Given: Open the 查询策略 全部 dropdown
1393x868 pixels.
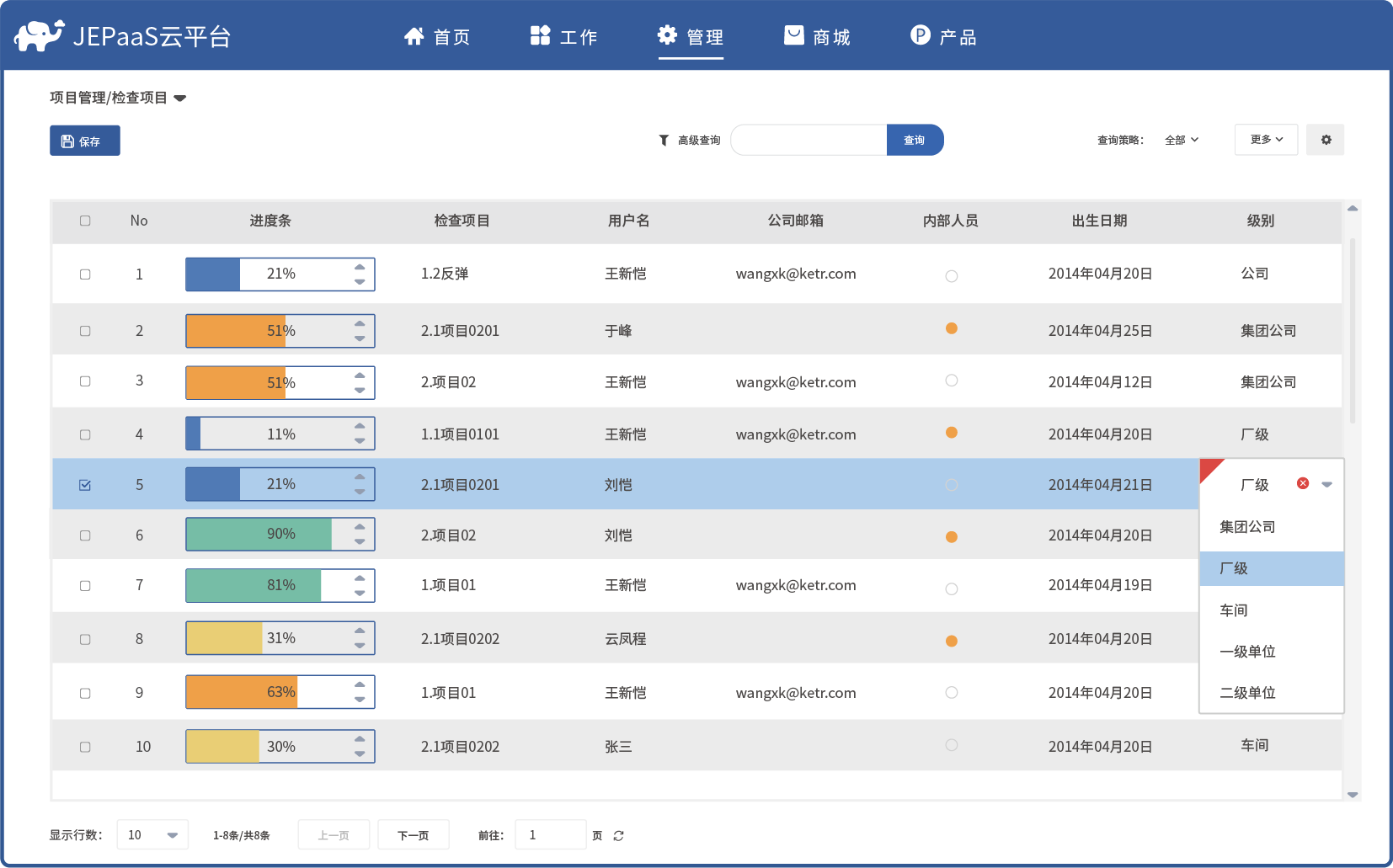Looking at the screenshot, I should click(1181, 140).
